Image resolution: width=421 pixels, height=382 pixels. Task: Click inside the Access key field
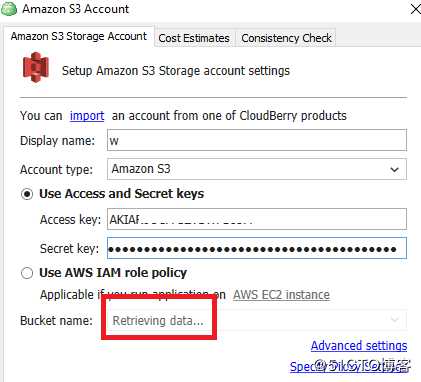point(257,219)
